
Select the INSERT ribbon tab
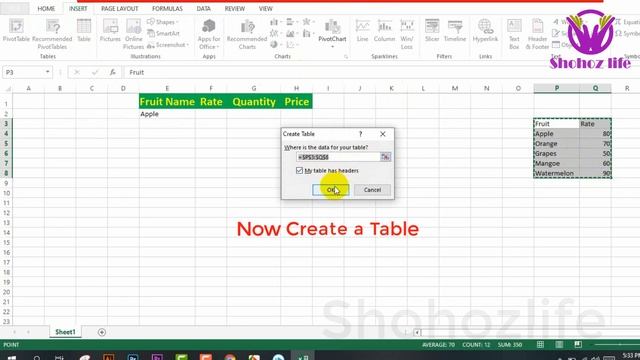click(78, 9)
